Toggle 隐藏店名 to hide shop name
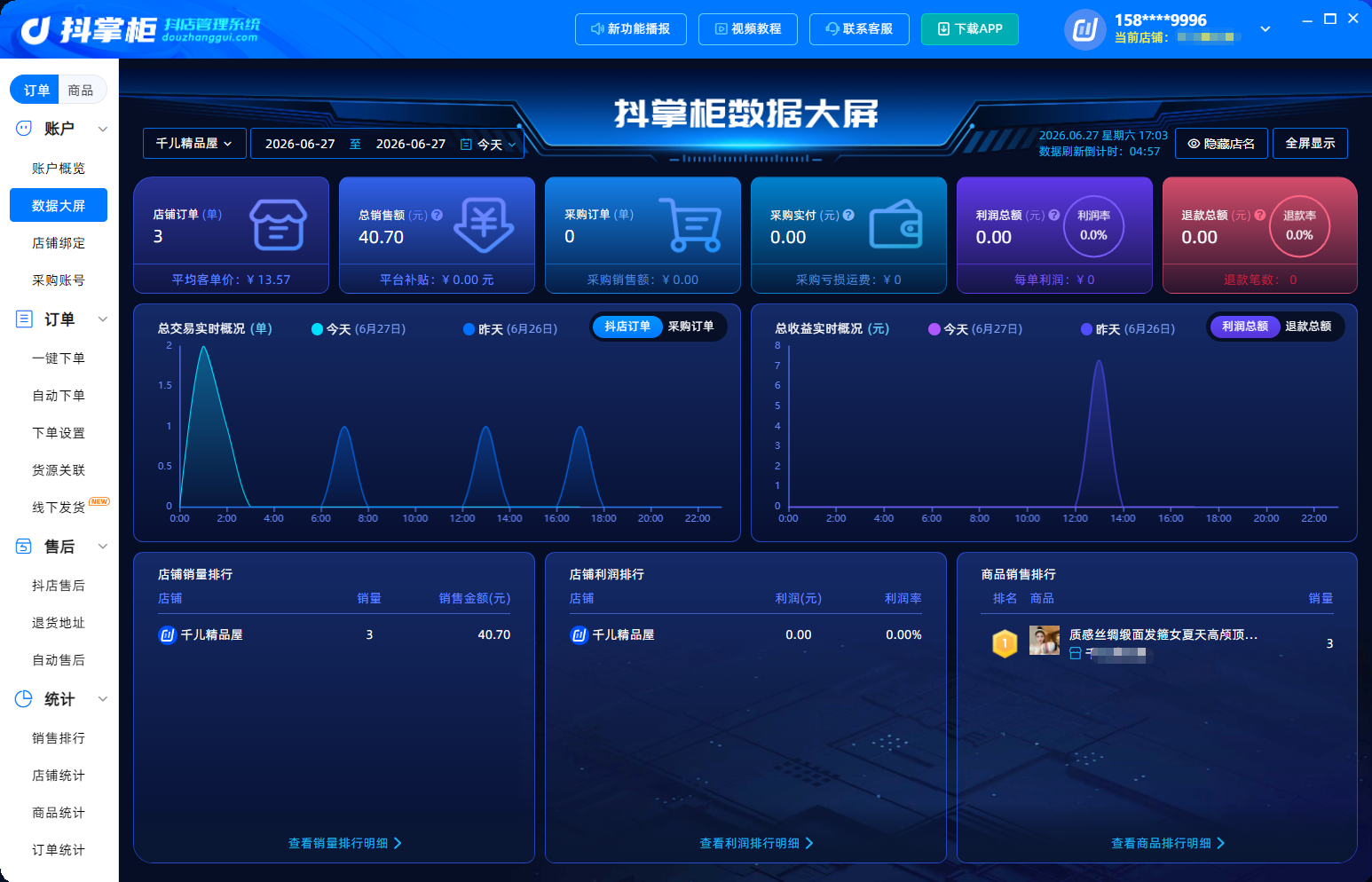 click(x=1221, y=144)
